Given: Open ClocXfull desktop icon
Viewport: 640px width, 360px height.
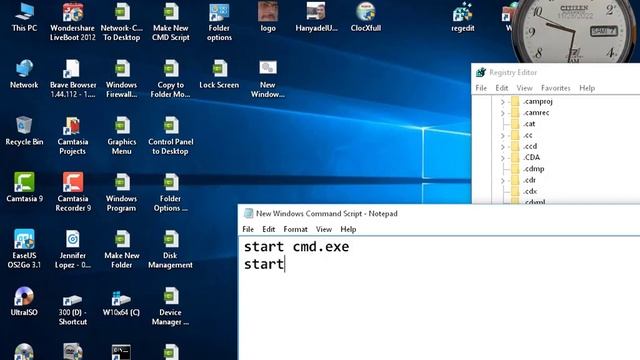Looking at the screenshot, I should (x=366, y=17).
